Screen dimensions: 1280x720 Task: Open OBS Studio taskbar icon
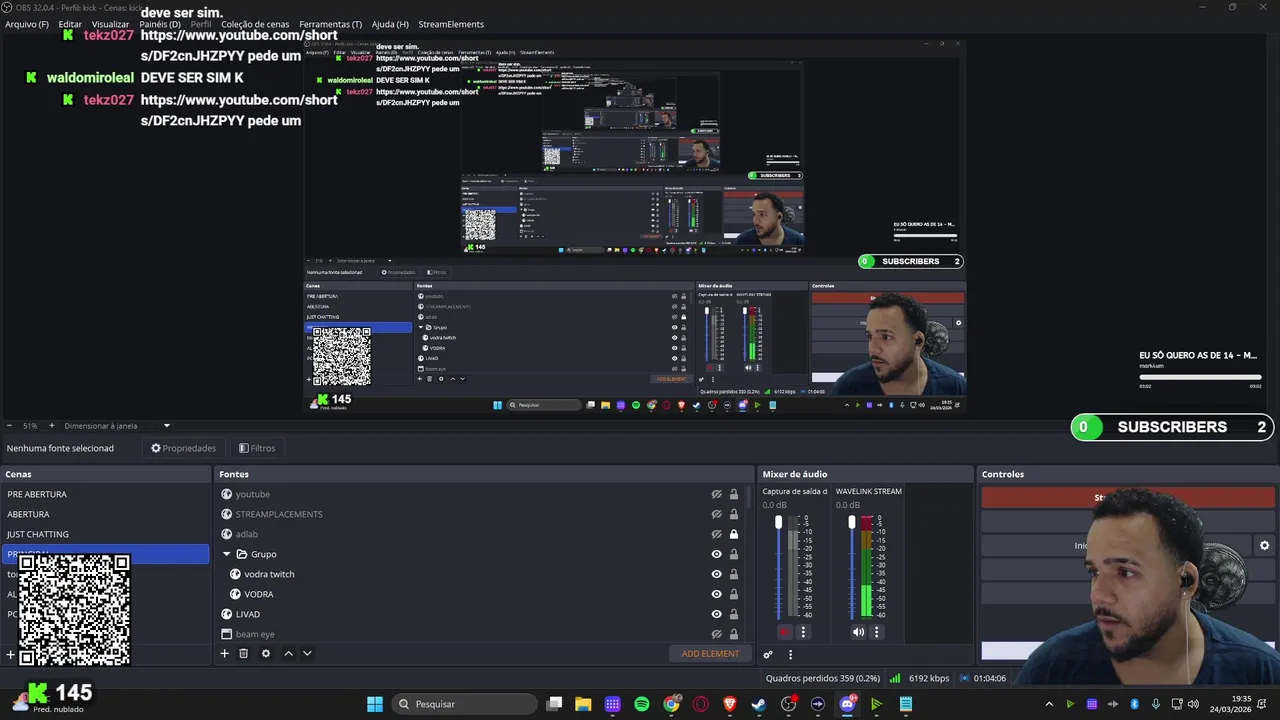coord(788,704)
